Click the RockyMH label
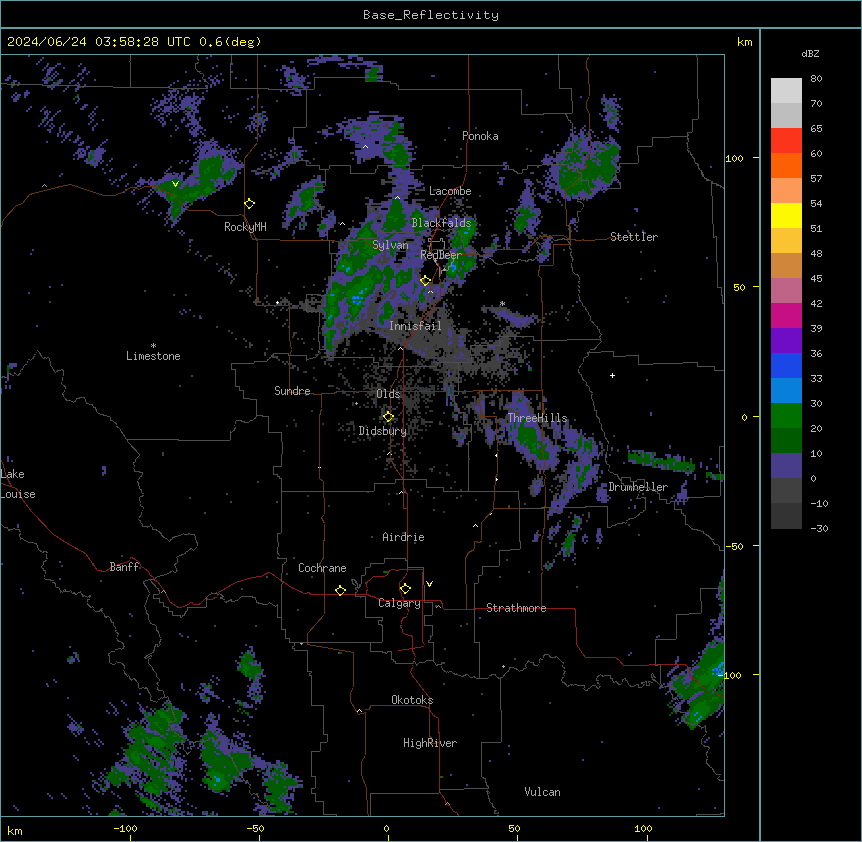 click(245, 227)
